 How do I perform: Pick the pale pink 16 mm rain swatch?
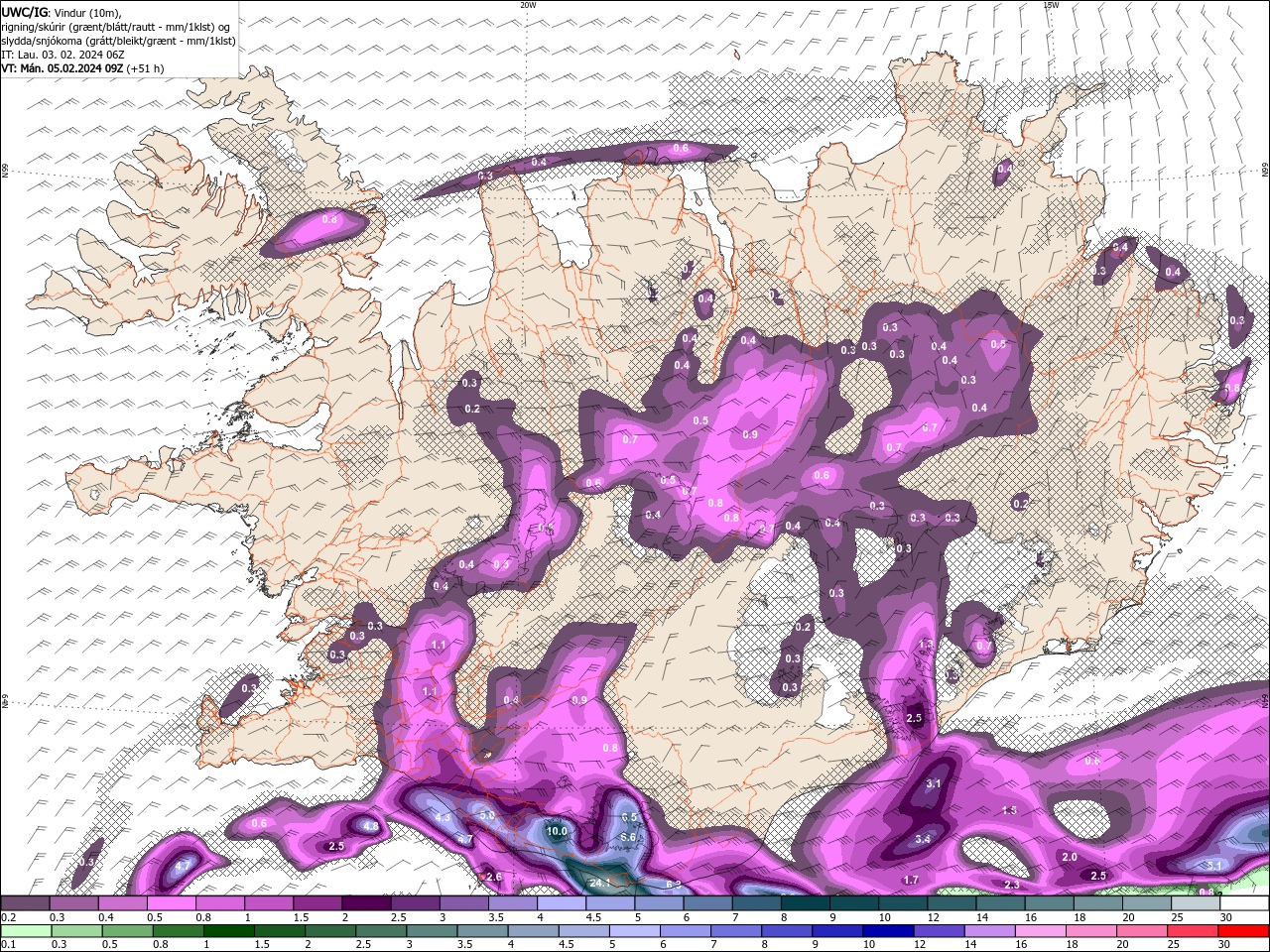1041,931
